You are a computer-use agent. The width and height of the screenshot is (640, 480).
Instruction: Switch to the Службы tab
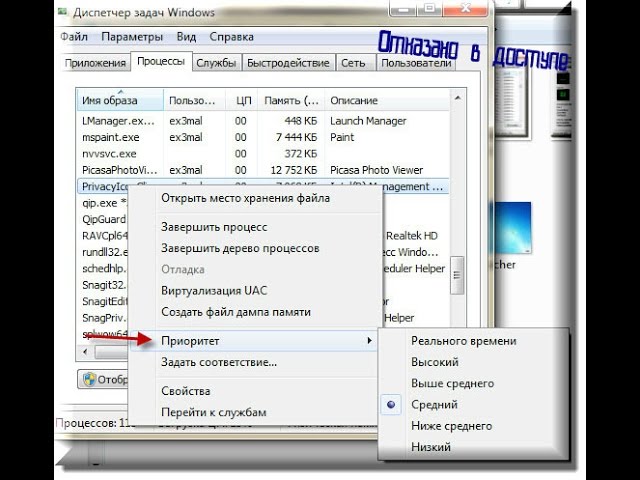coord(216,63)
